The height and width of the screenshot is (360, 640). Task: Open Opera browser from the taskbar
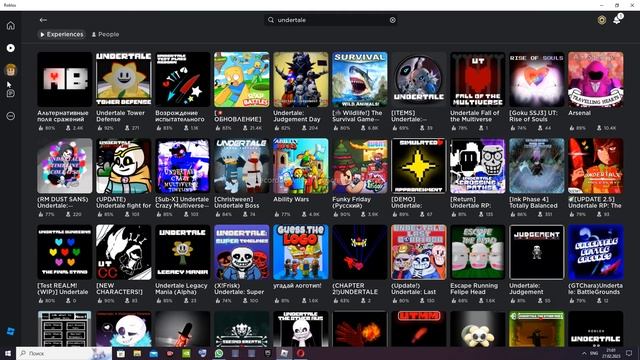301,353
